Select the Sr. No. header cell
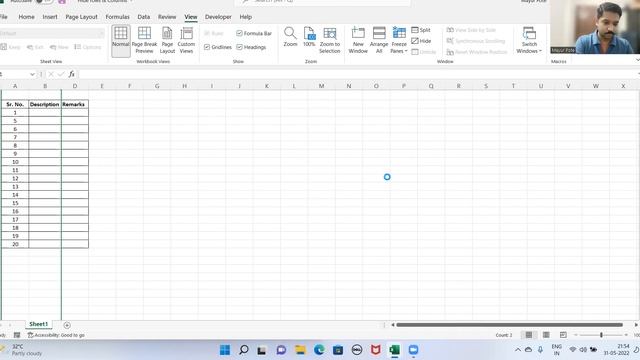This screenshot has height=360, width=640. (x=15, y=104)
